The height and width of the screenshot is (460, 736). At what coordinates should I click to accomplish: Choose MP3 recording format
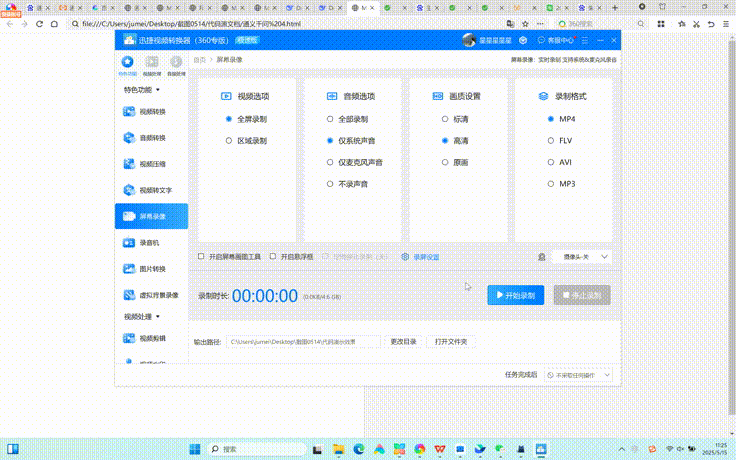click(x=561, y=184)
